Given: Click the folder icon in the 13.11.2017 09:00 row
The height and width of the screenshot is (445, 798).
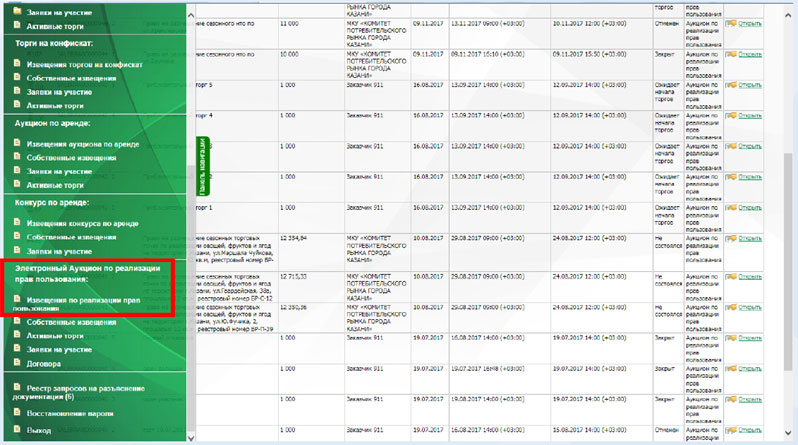Looking at the screenshot, I should coord(731,21).
